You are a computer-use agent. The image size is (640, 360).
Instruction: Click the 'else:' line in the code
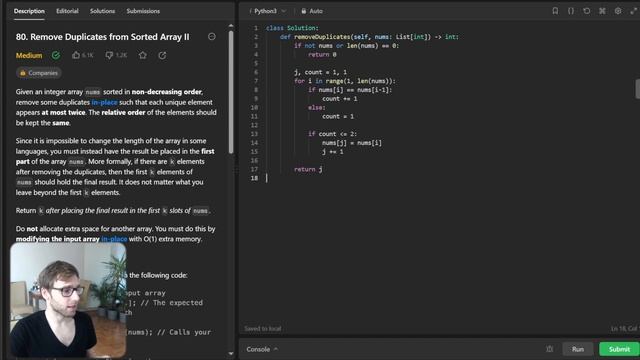[x=317, y=107]
